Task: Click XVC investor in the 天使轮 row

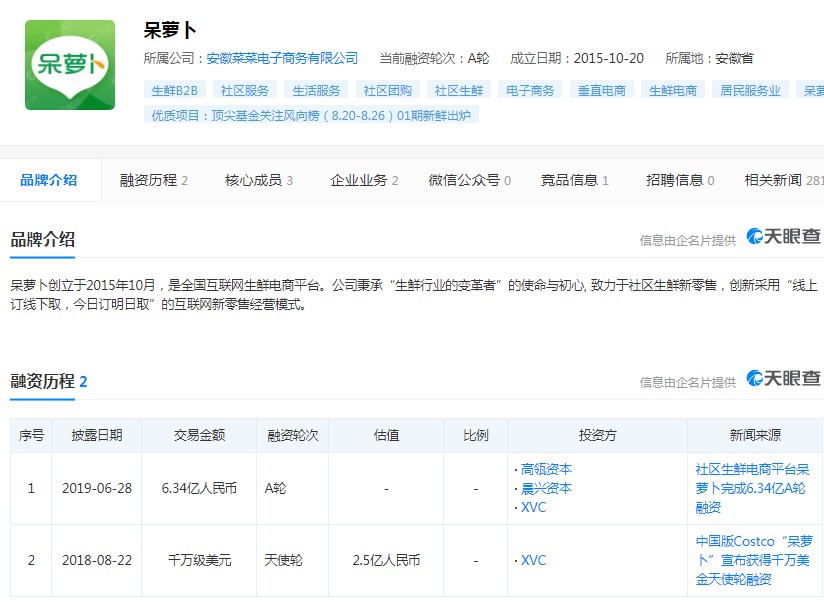Action: (533, 560)
